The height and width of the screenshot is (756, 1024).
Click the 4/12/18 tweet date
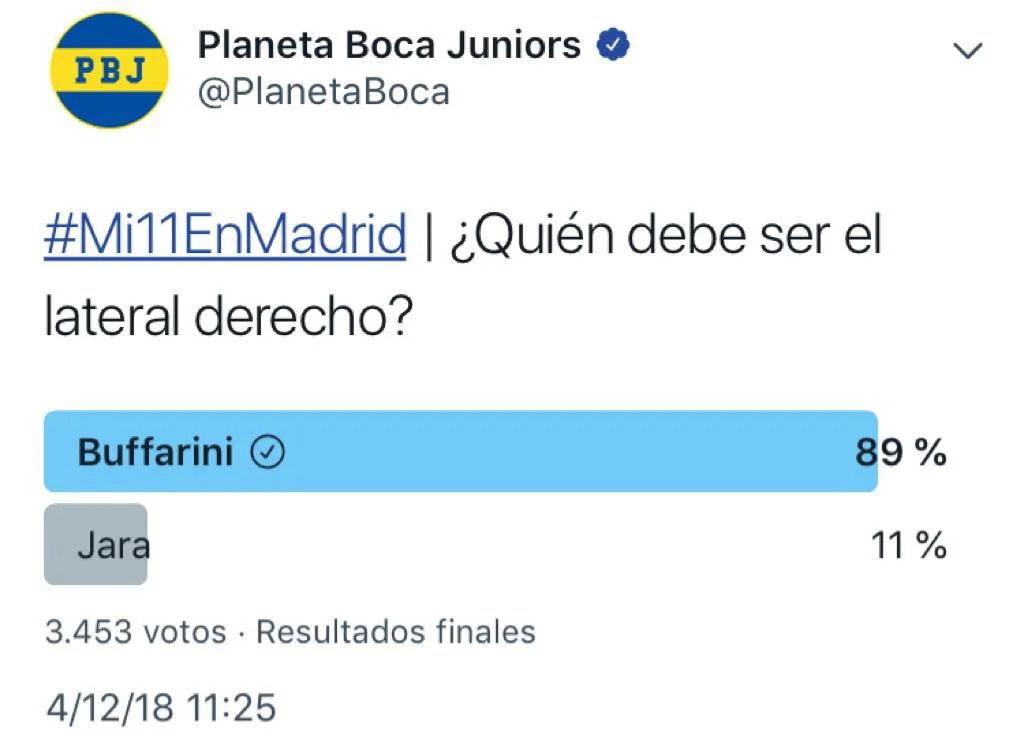[110, 708]
